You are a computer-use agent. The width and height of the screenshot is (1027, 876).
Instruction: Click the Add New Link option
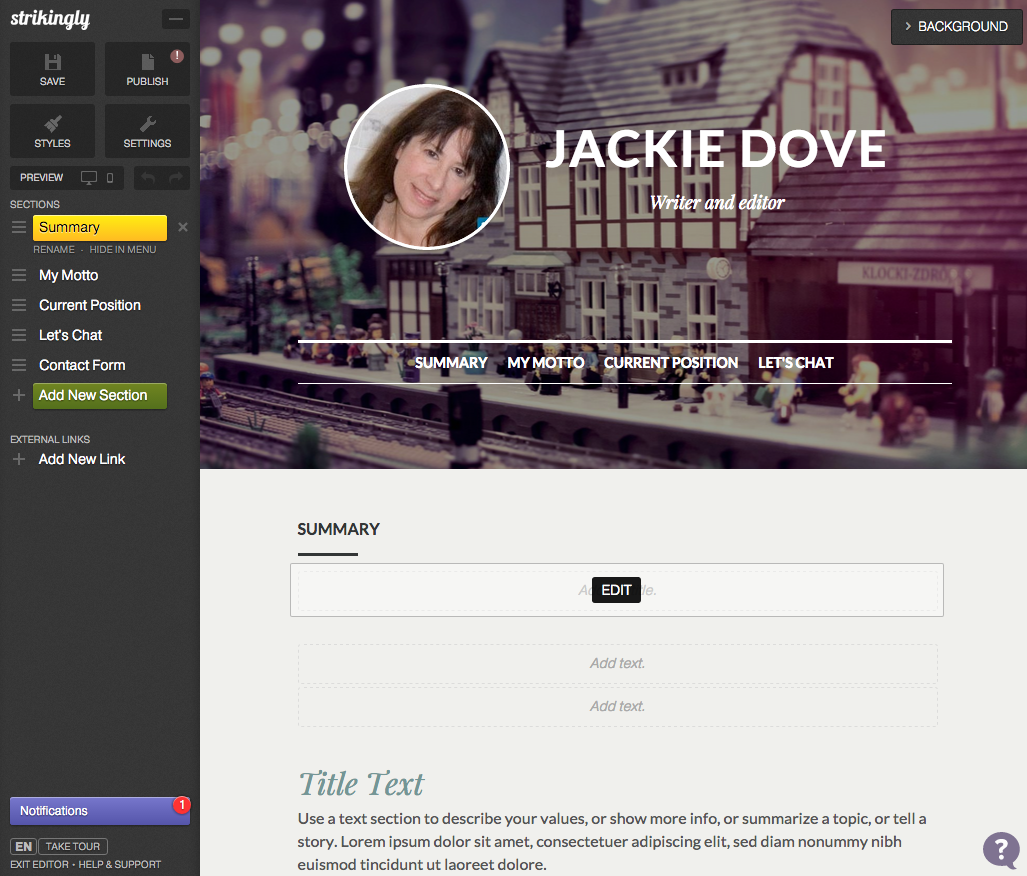[82, 459]
